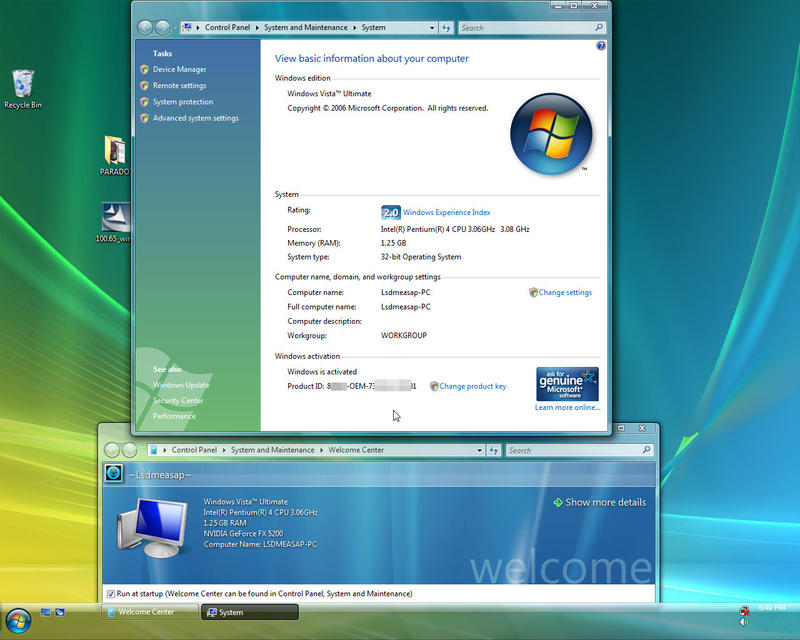
Task: Click search magnifier in Welcome Center window
Action: click(x=646, y=450)
